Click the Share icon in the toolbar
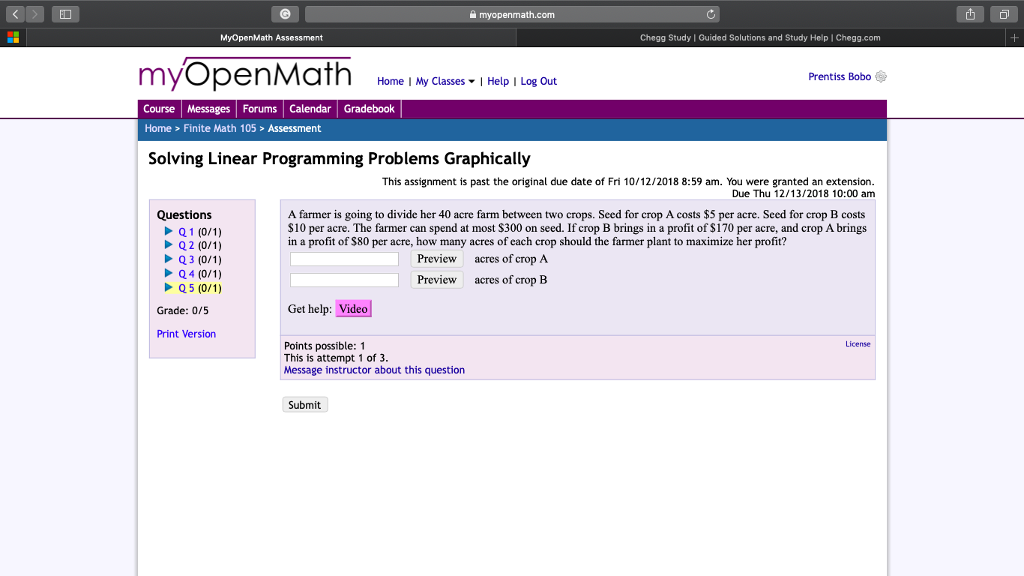 [969, 14]
